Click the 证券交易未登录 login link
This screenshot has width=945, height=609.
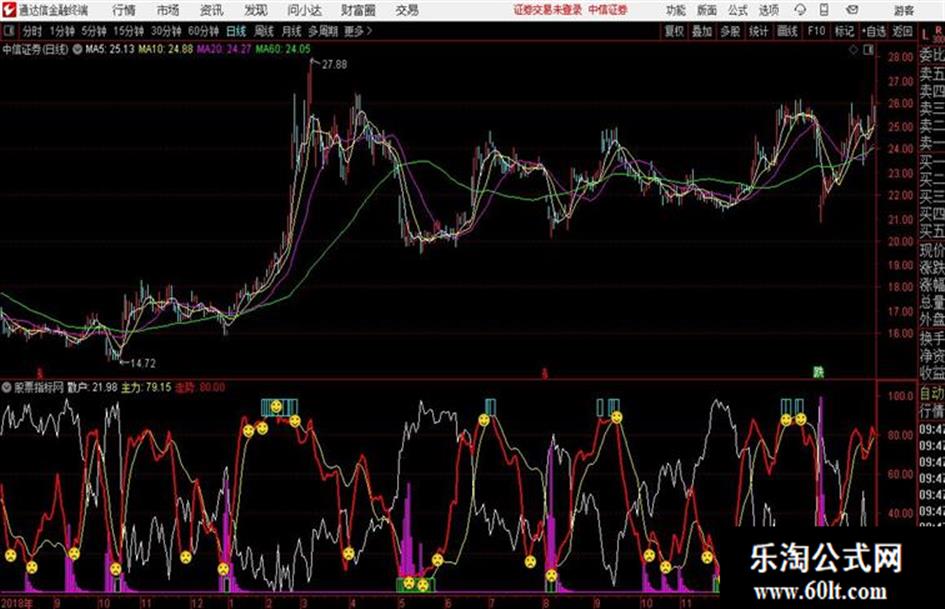tap(548, 10)
